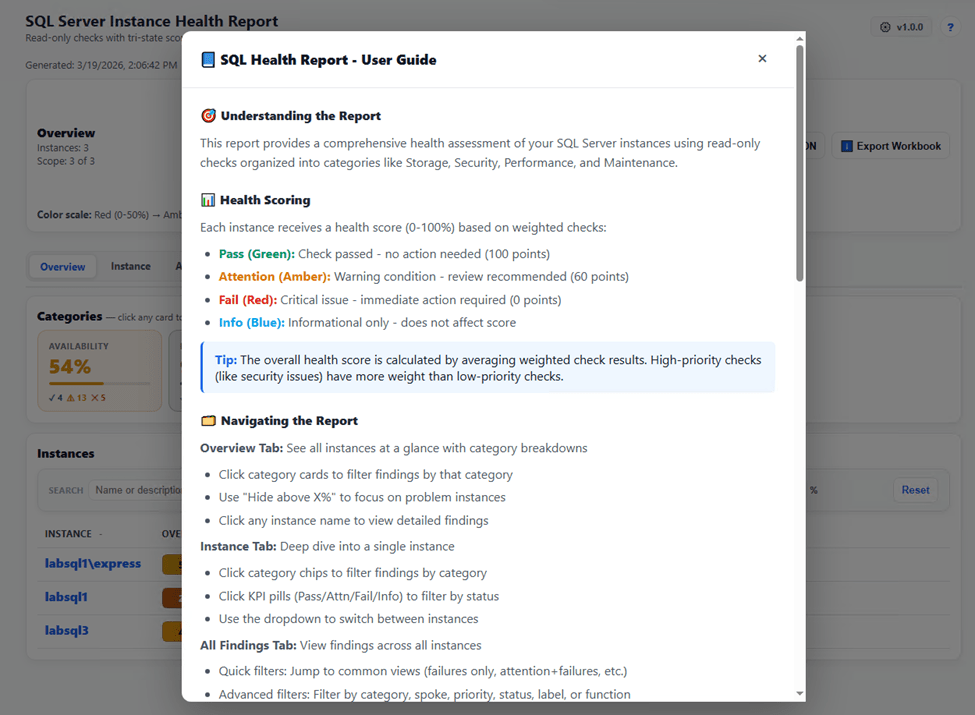Click the Export Workbook button

click(x=890, y=146)
